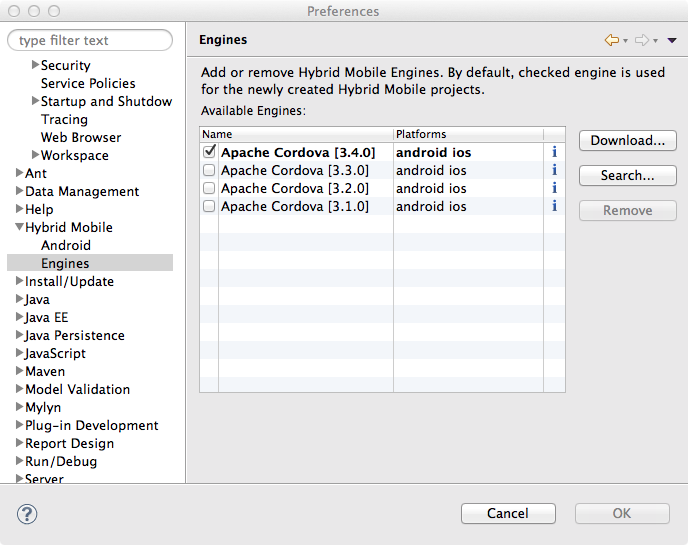Viewport: 688px width, 545px height.
Task: Click info icon for Apache Cordova 3.3.0
Action: [554, 171]
